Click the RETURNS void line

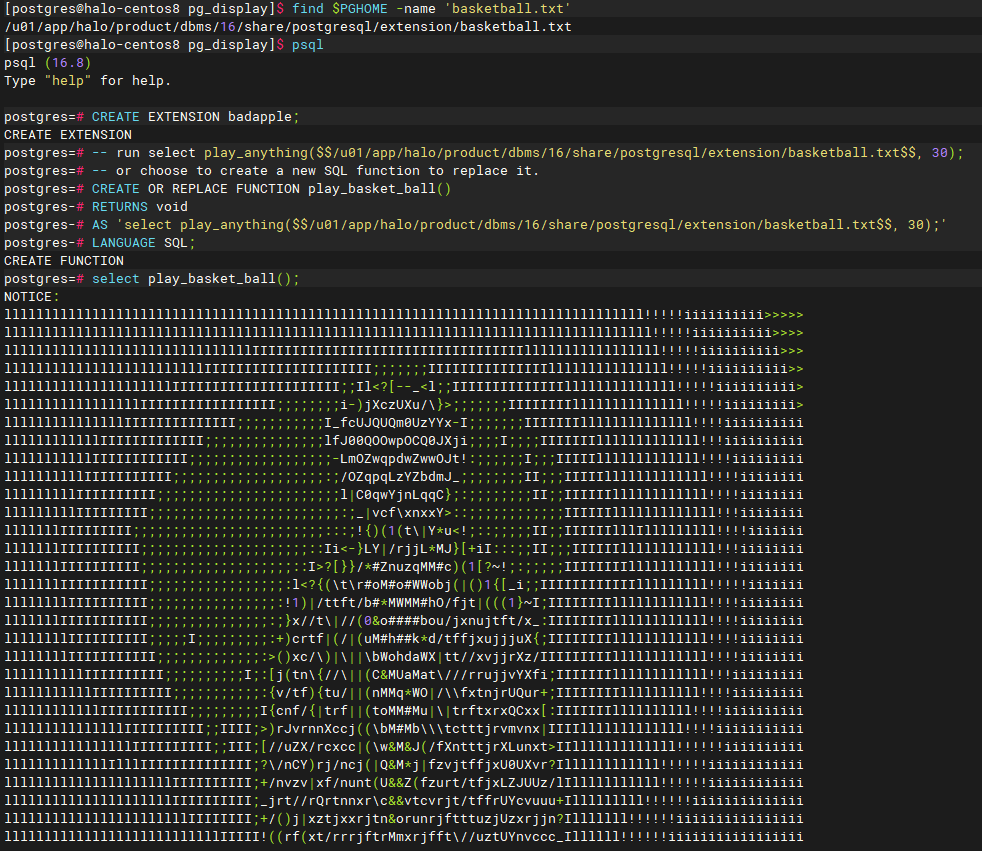tap(140, 207)
